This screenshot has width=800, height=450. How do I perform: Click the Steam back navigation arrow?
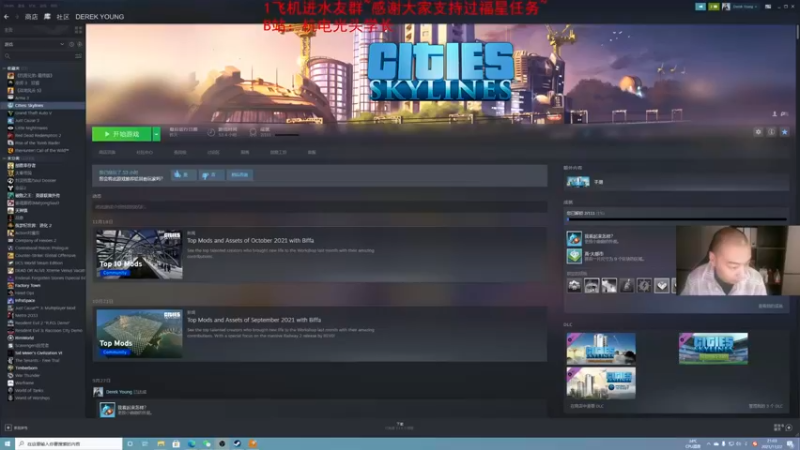[7, 17]
